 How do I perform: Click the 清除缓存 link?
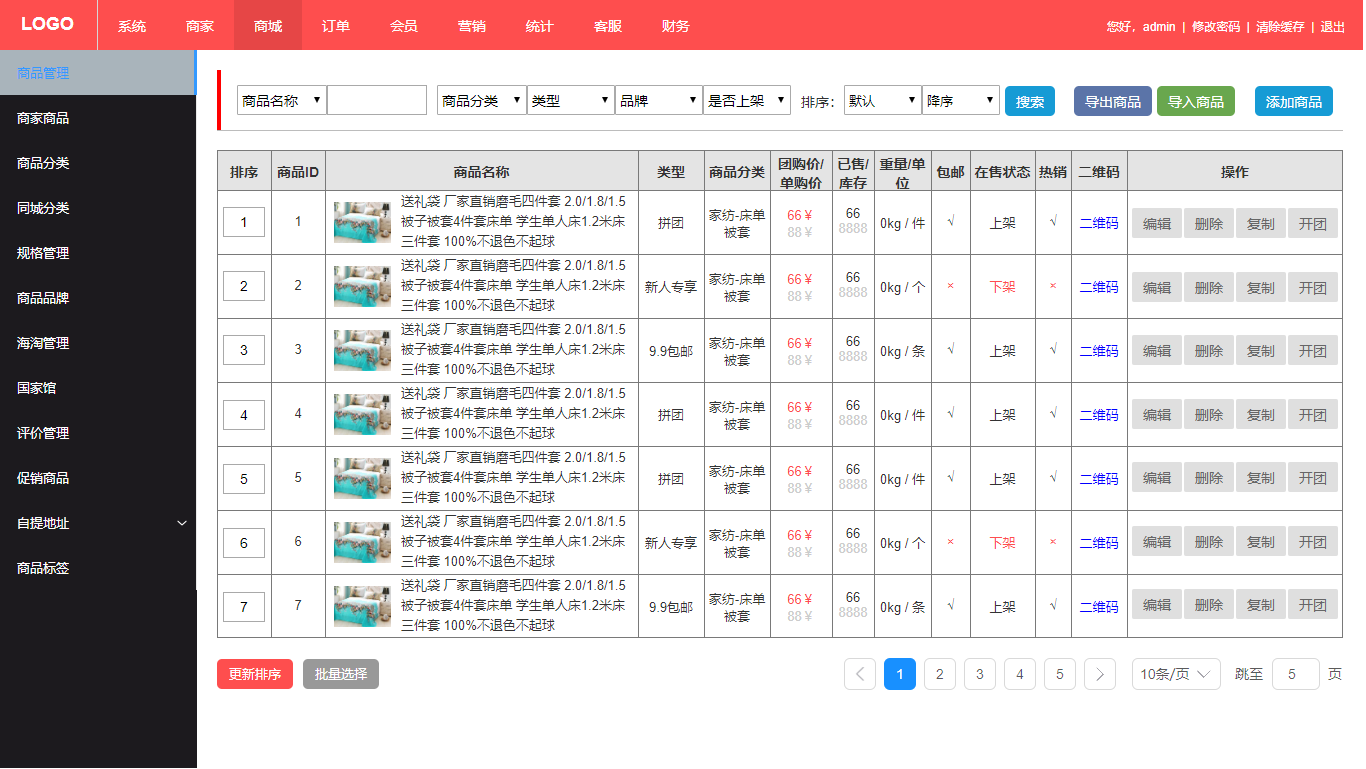pyautogui.click(x=1281, y=26)
